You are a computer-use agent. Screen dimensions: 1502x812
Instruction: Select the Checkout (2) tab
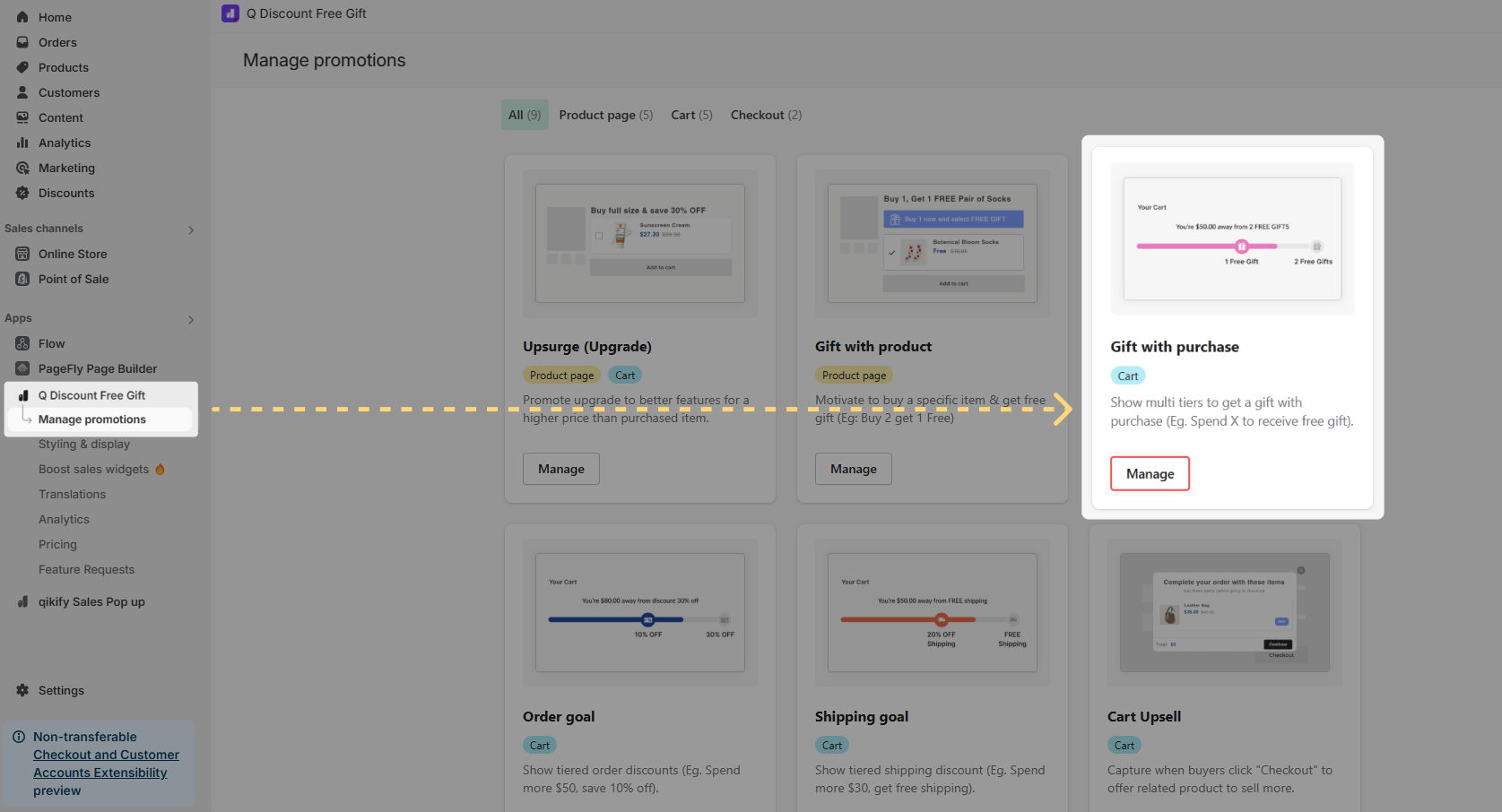point(766,115)
